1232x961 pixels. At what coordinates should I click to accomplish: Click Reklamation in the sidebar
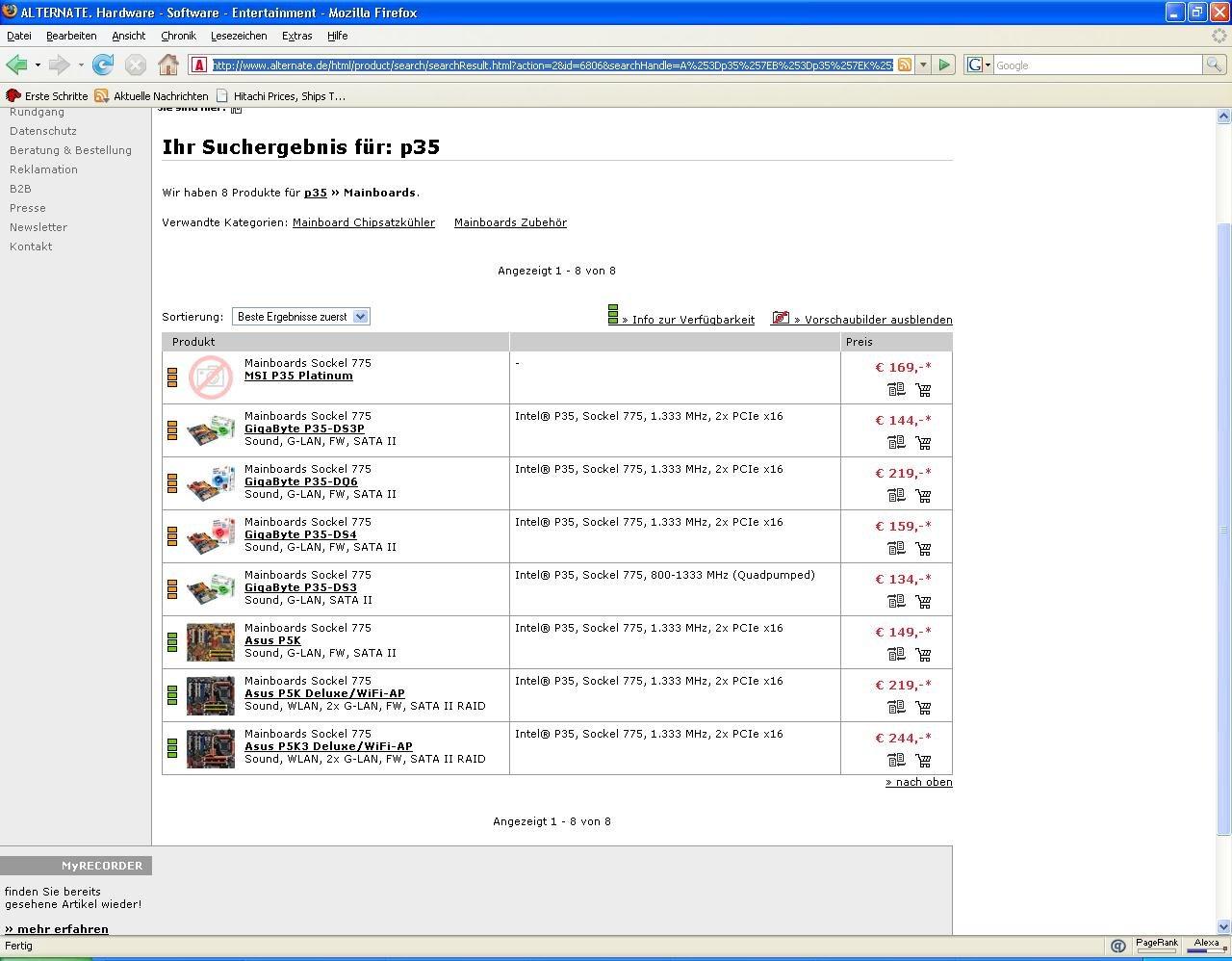pos(43,169)
